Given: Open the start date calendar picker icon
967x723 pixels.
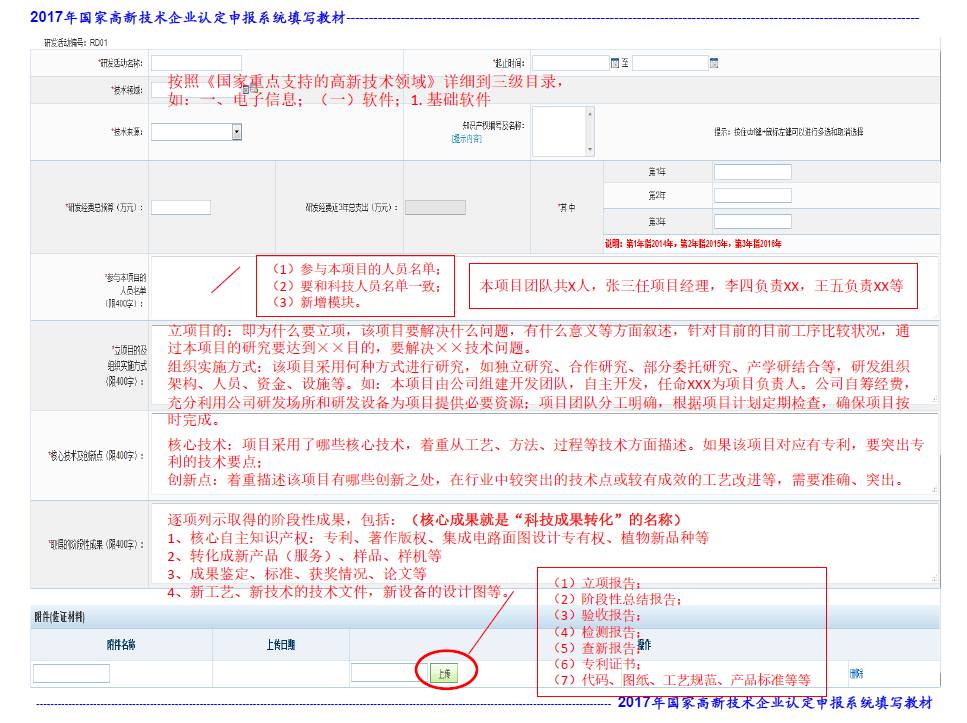Looking at the screenshot, I should (616, 63).
